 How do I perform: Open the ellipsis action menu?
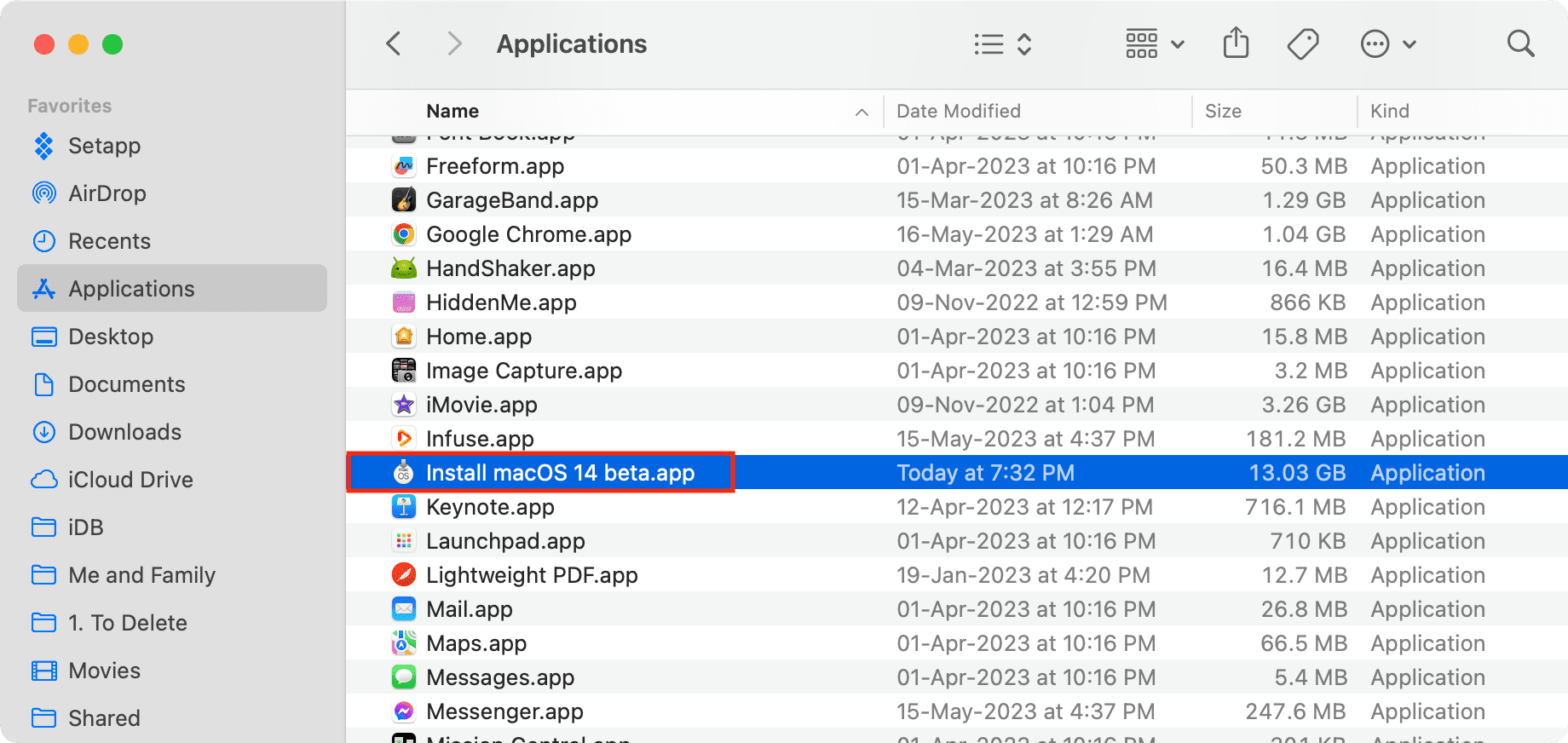(1388, 44)
